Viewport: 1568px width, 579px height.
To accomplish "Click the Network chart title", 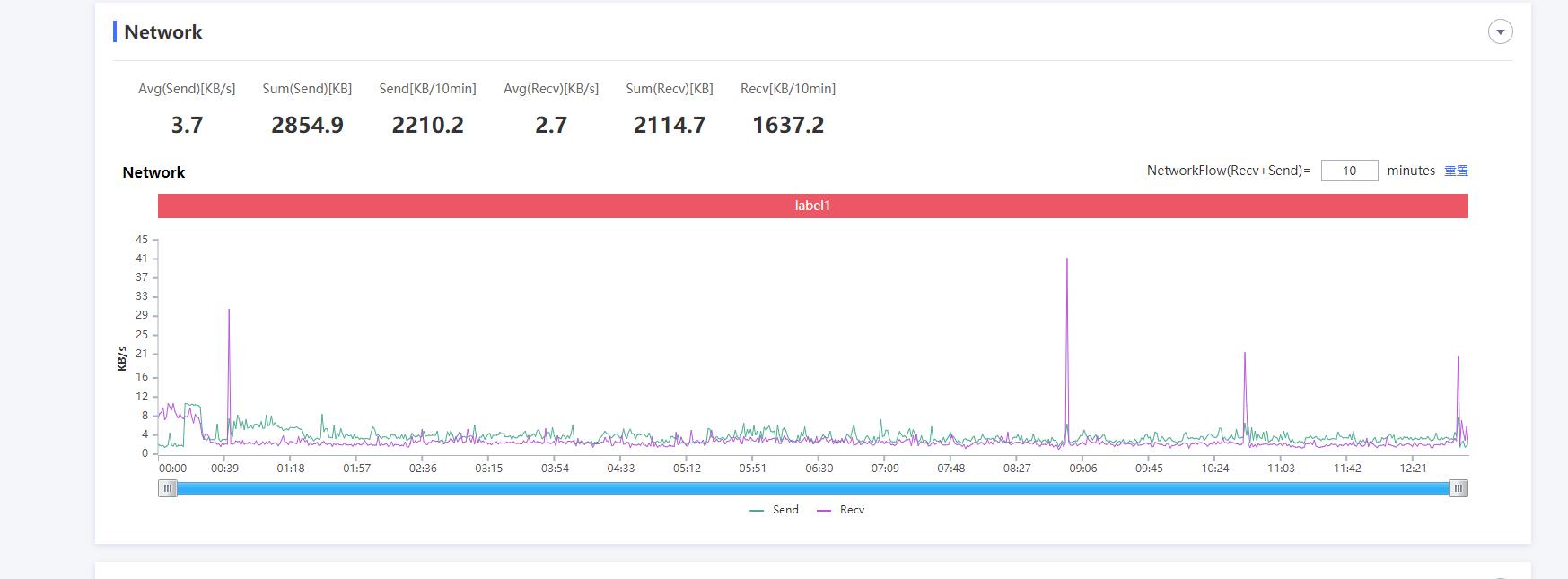I will click(153, 172).
